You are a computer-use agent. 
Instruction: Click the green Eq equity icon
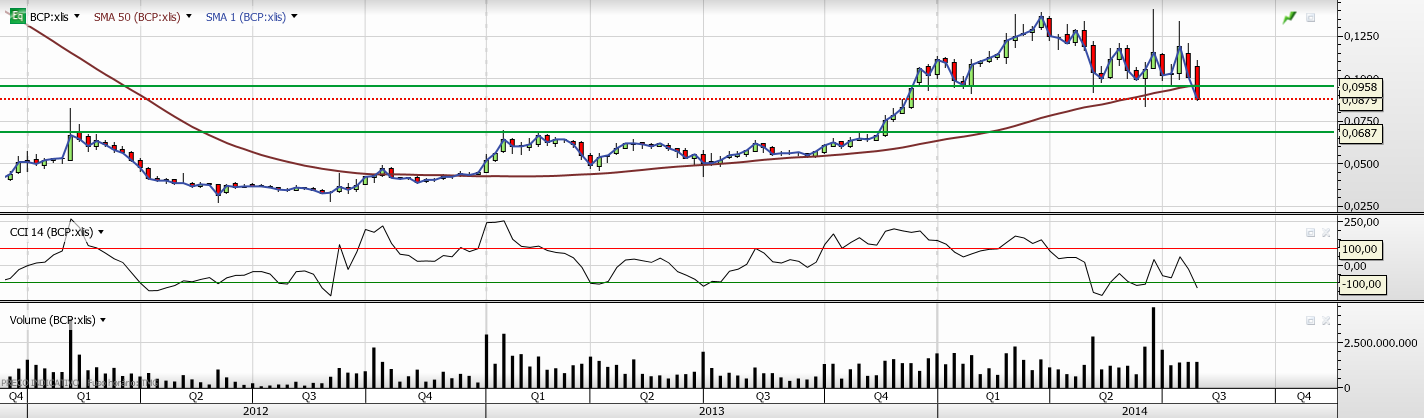coord(18,17)
